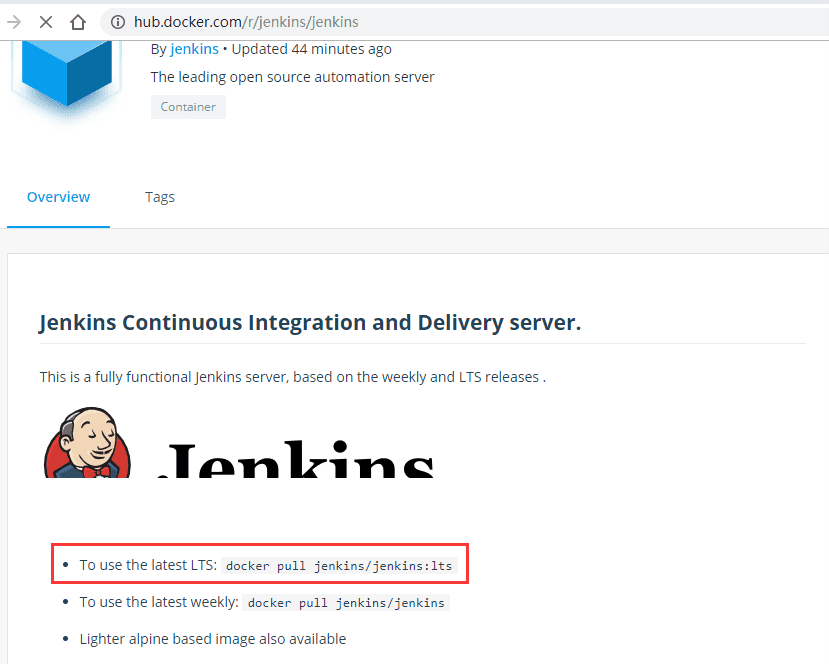Click 'The leading open source automation server' description
This screenshot has width=829, height=664.
(292, 77)
